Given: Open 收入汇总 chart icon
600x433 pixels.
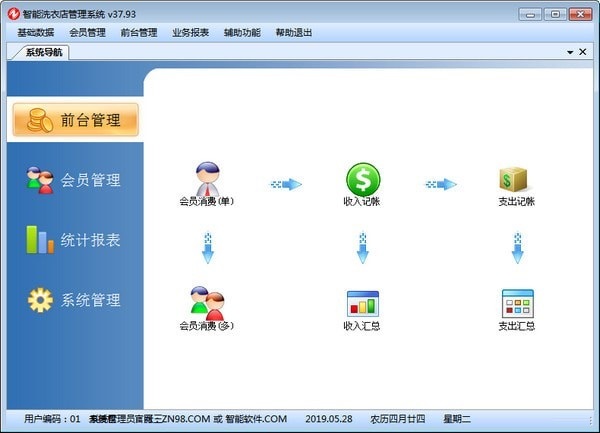Looking at the screenshot, I should pos(362,304).
